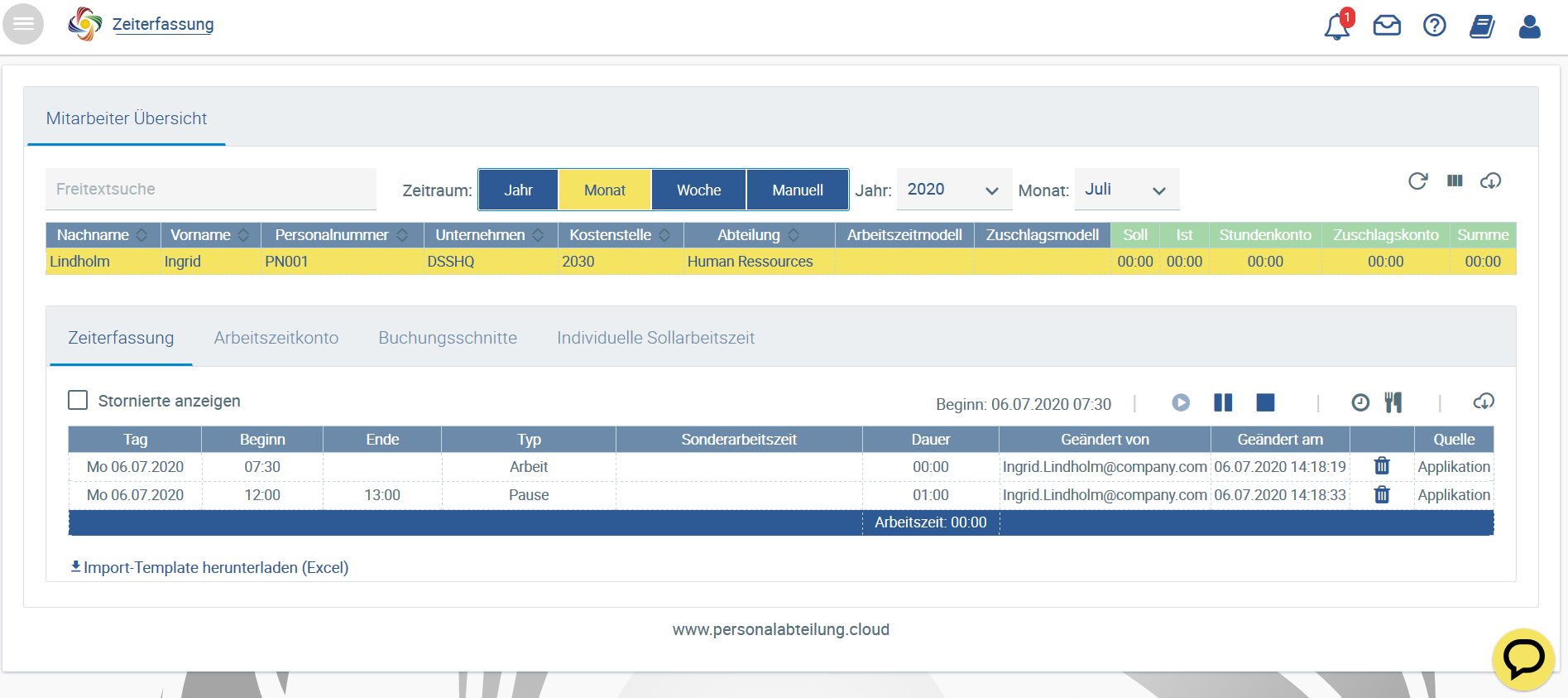Viewport: 1568px width, 698px height.
Task: Select the Manuell period option
Action: pyautogui.click(x=798, y=190)
